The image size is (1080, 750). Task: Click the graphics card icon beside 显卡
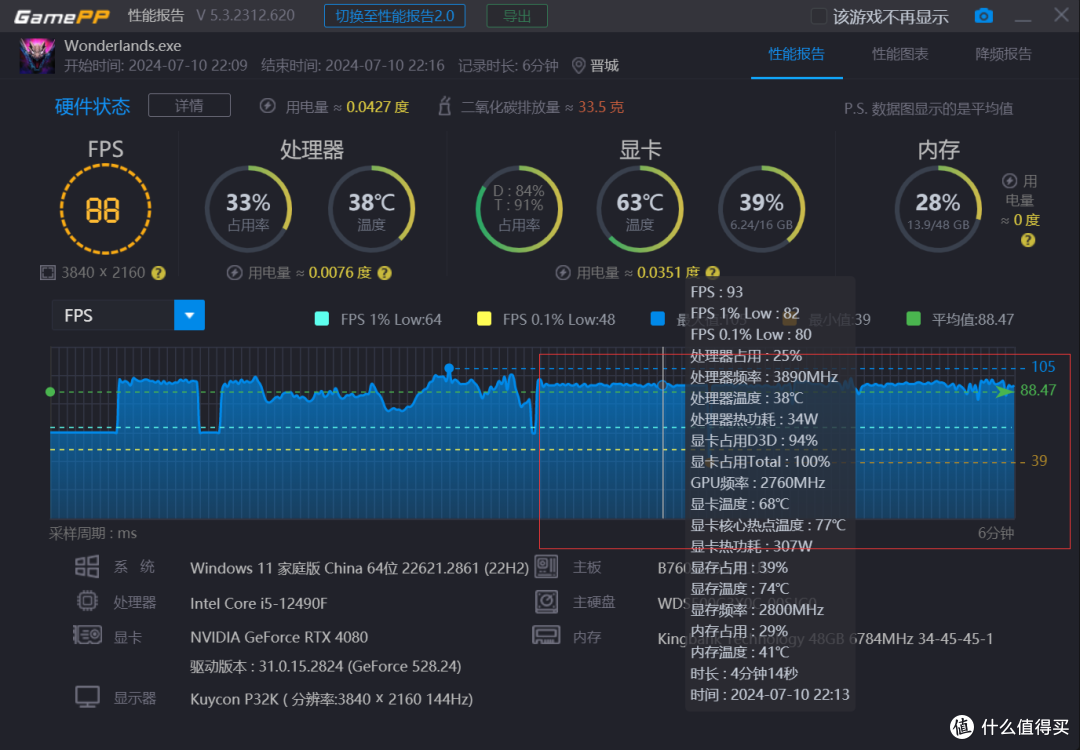tap(87, 635)
